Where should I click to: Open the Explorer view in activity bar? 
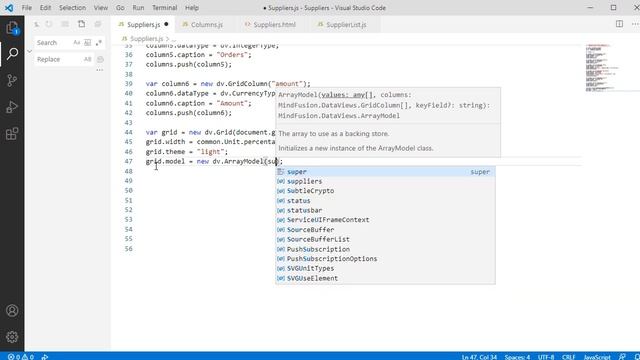[12, 28]
